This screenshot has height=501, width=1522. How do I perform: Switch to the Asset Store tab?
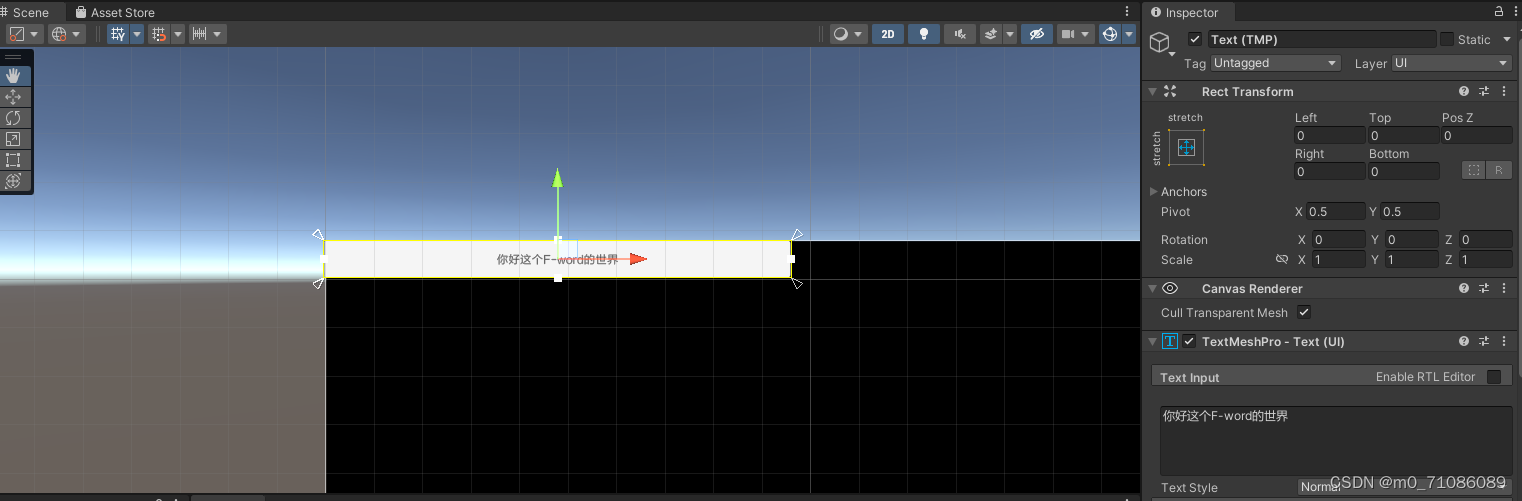(x=115, y=12)
